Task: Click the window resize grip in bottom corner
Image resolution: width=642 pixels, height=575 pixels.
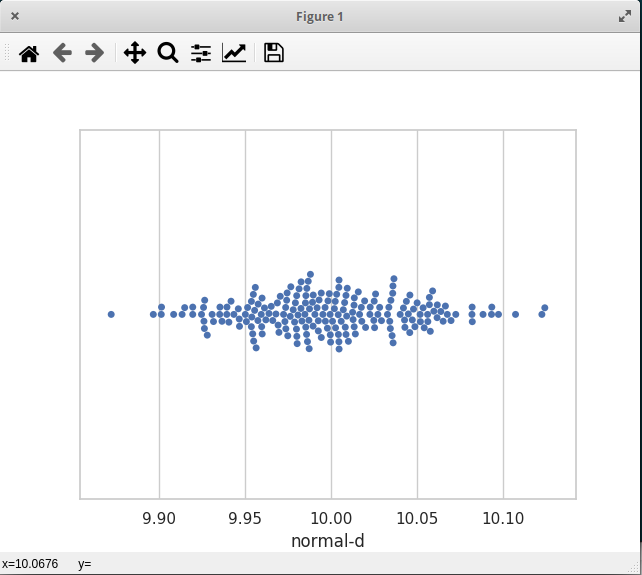Action: 634,568
